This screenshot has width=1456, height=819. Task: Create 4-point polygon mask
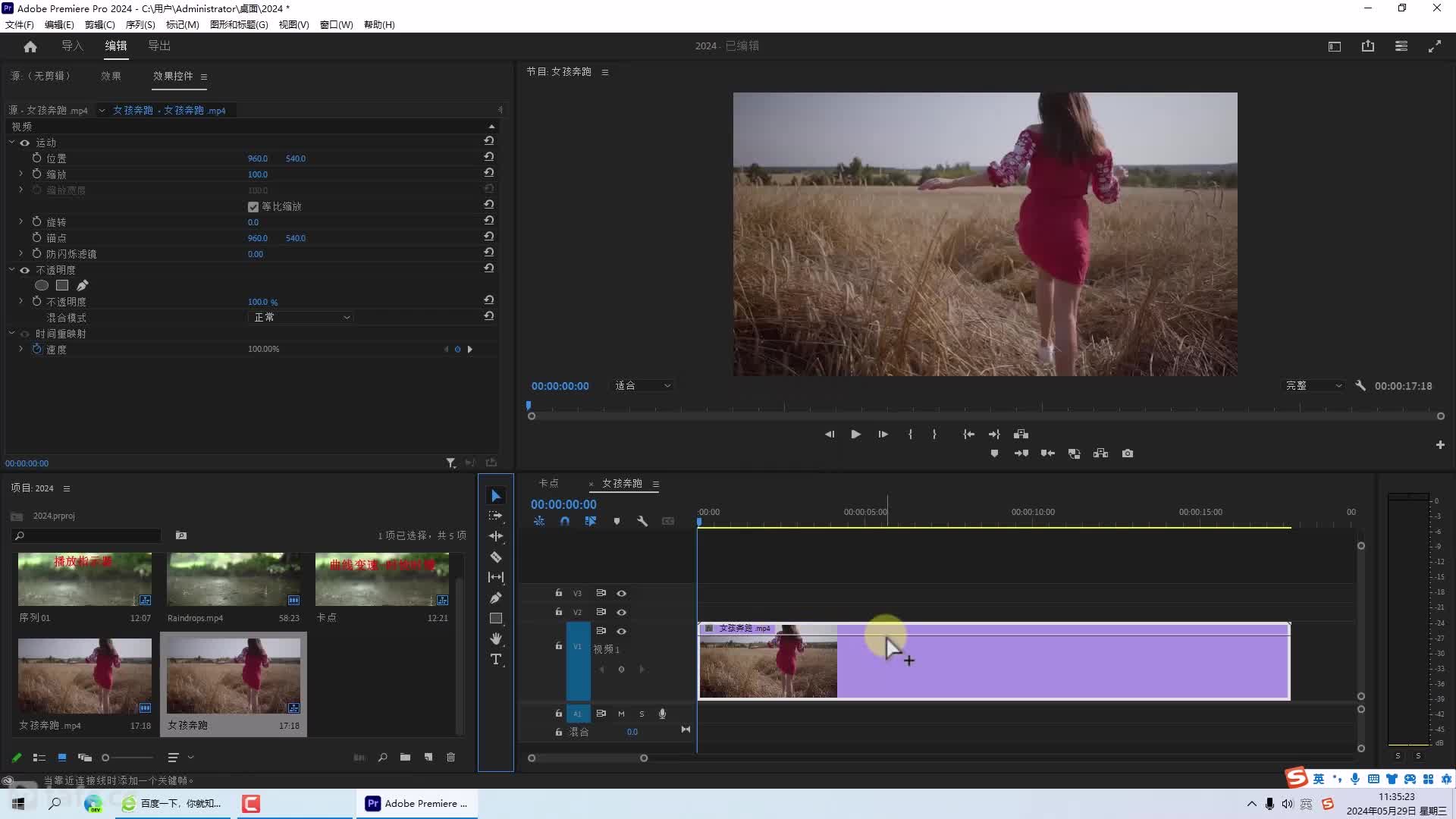tap(62, 285)
